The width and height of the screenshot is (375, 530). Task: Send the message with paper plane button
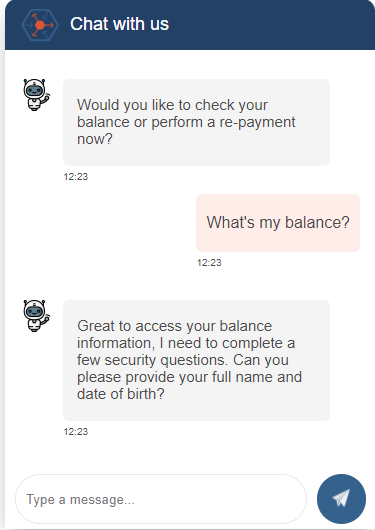[x=341, y=499]
